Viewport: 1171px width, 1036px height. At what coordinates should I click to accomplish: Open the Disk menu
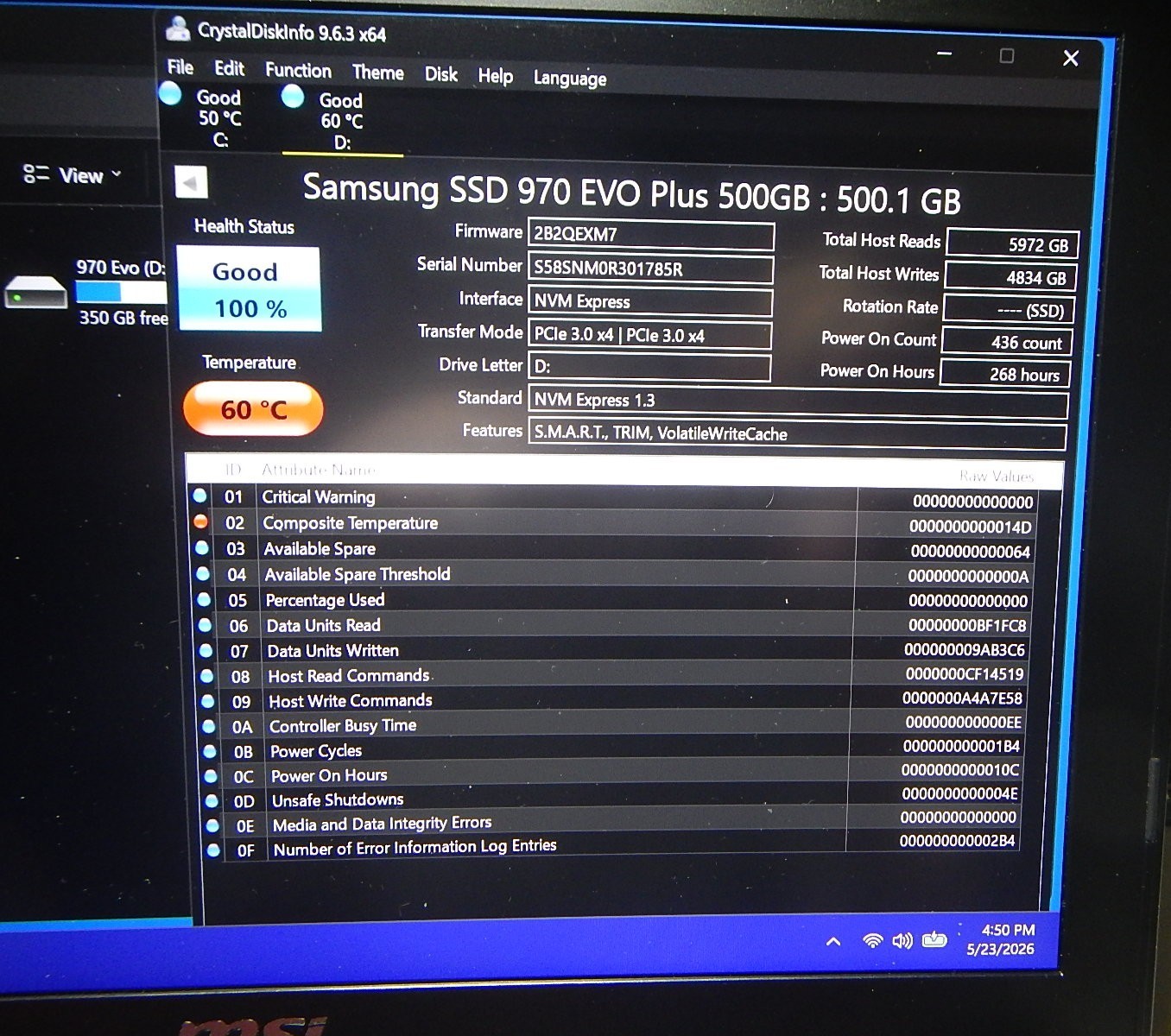click(x=440, y=74)
